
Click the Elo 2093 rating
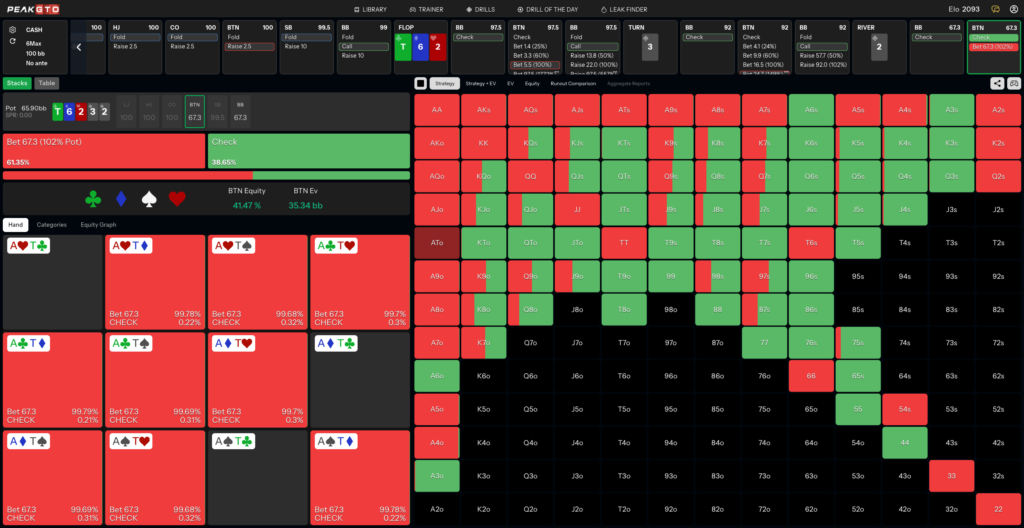pyautogui.click(x=964, y=9)
